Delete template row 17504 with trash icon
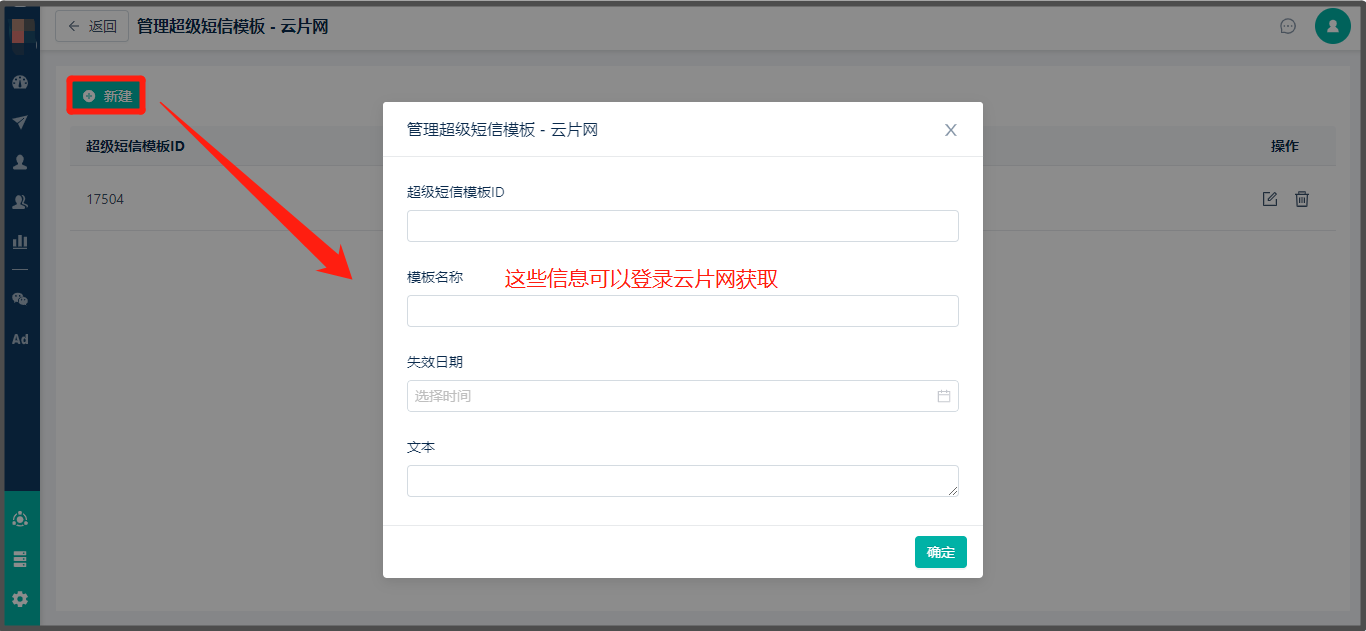This screenshot has width=1366, height=631. pos(1302,199)
